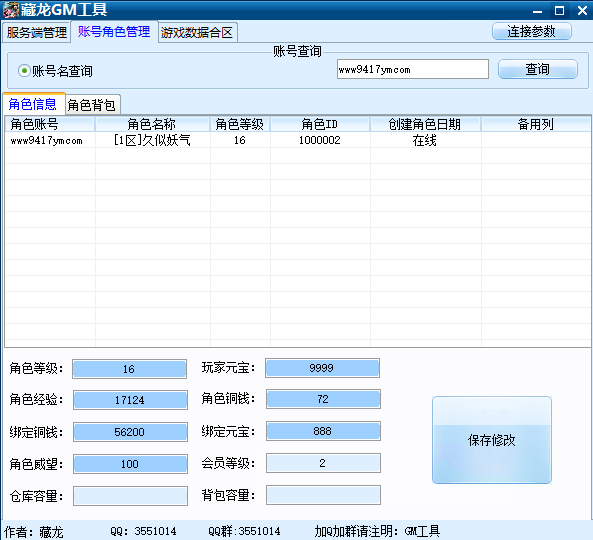
Task: Select the [1区]久似妖气 character name cell
Action: (x=152, y=140)
